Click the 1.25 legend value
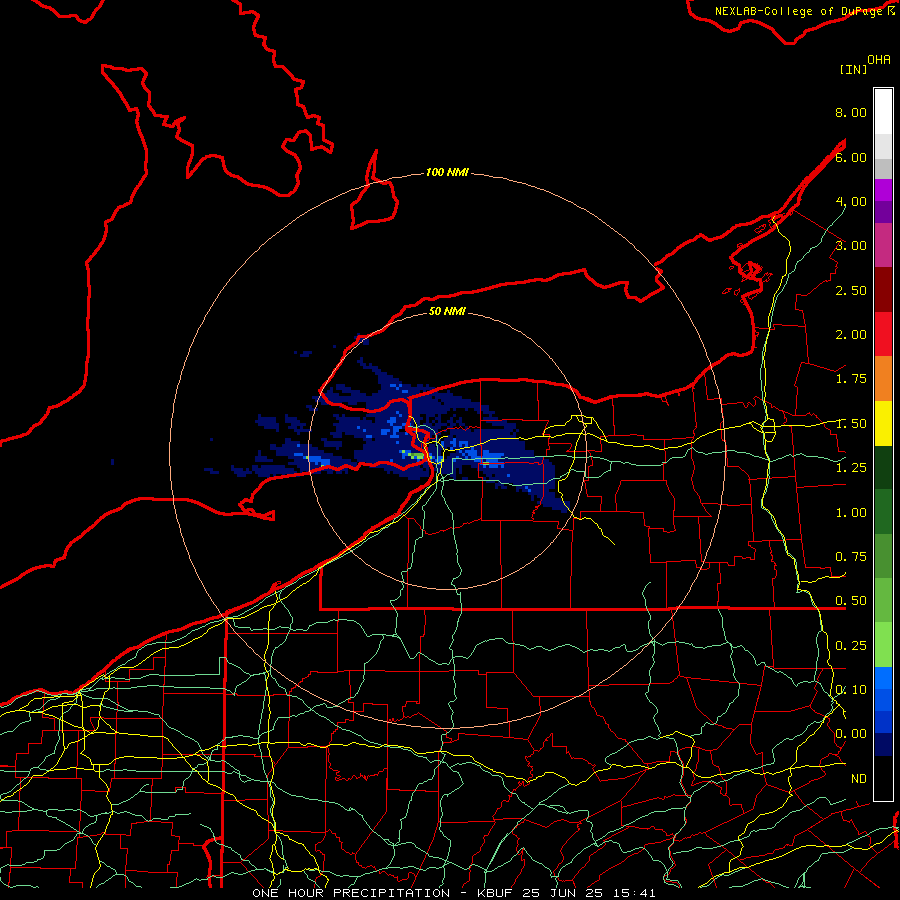This screenshot has width=900, height=900. point(850,468)
